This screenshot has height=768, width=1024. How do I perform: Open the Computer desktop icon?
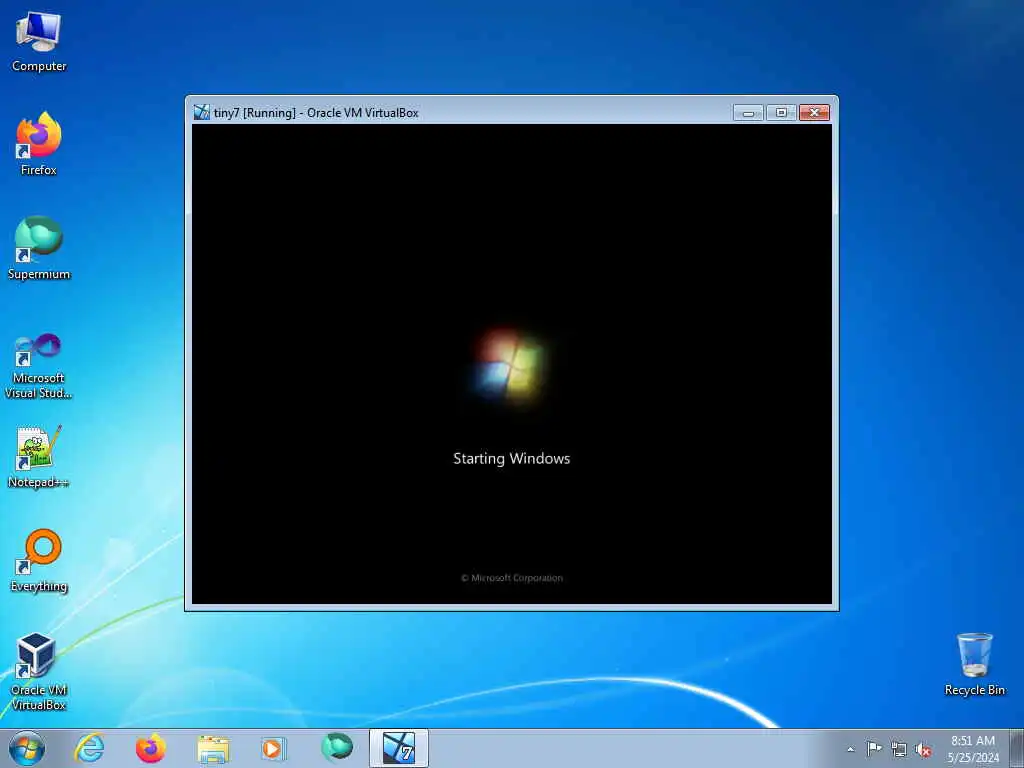[39, 42]
